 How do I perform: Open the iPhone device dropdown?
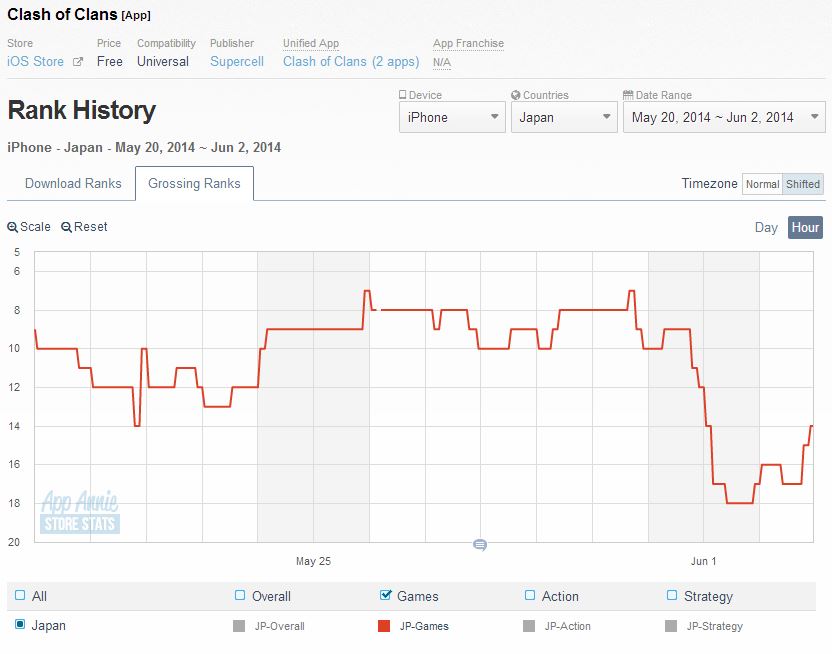(x=452, y=117)
